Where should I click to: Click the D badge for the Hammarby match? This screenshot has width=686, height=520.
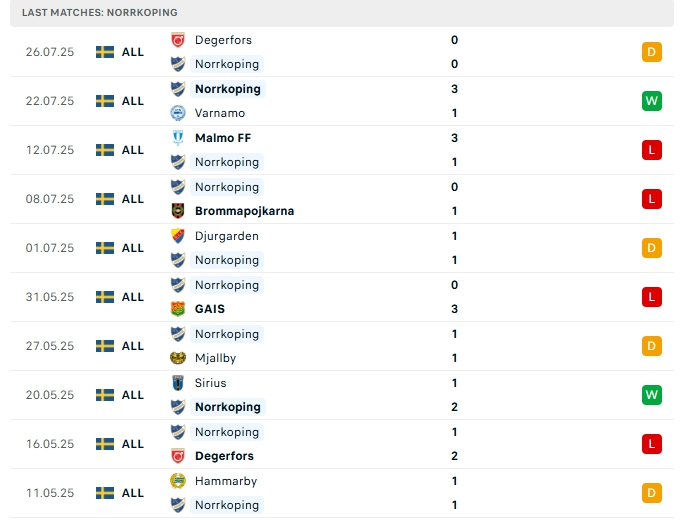pyautogui.click(x=652, y=493)
